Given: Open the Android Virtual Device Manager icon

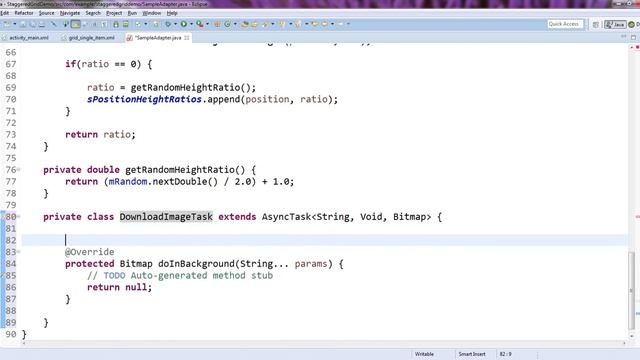Looking at the screenshot, I should 126,24.
